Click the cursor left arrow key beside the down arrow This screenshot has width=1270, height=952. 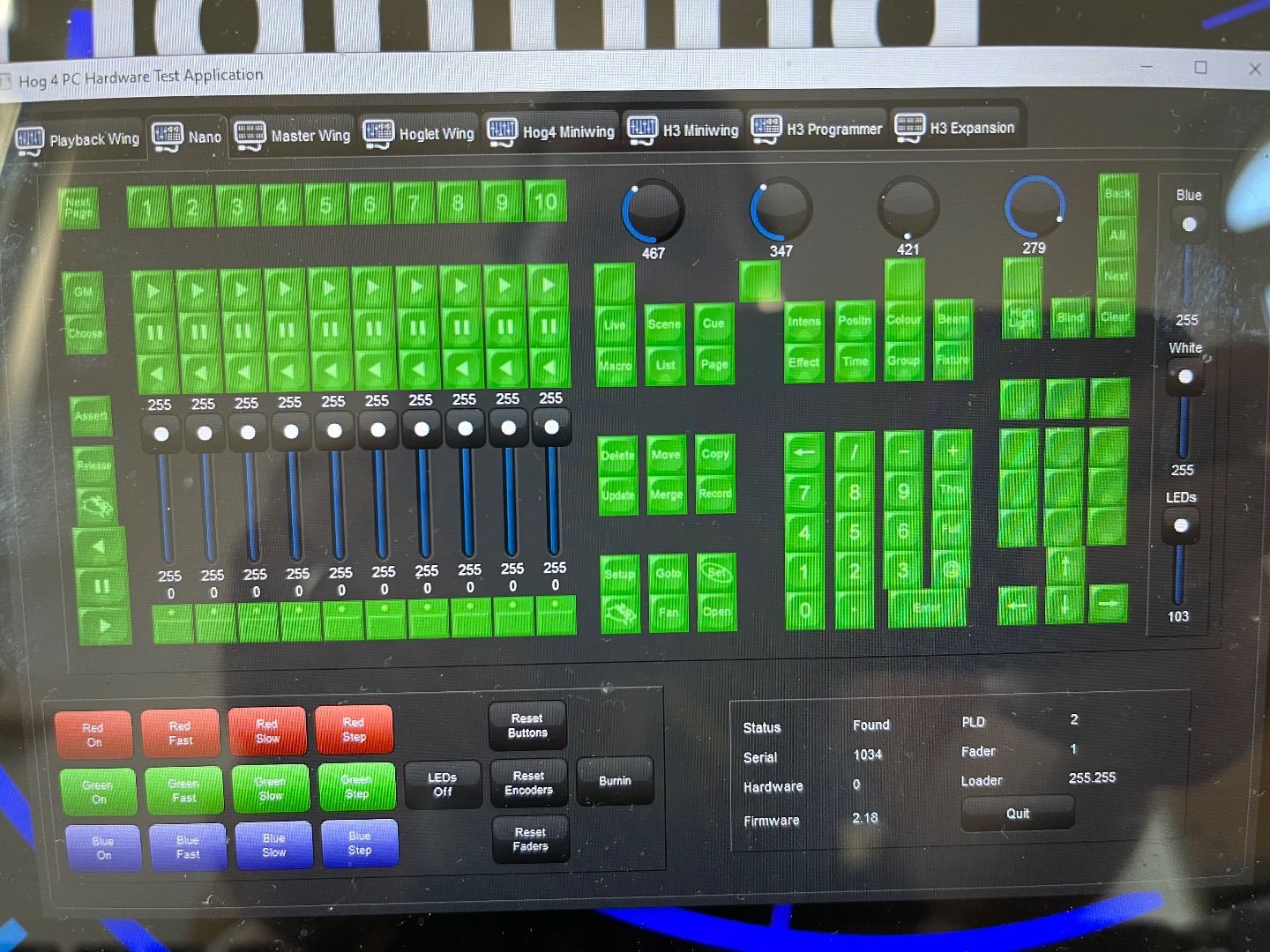click(x=1019, y=606)
